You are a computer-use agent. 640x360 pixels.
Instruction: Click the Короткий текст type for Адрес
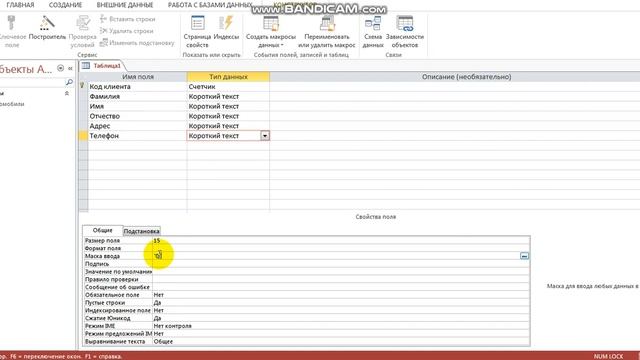228,126
